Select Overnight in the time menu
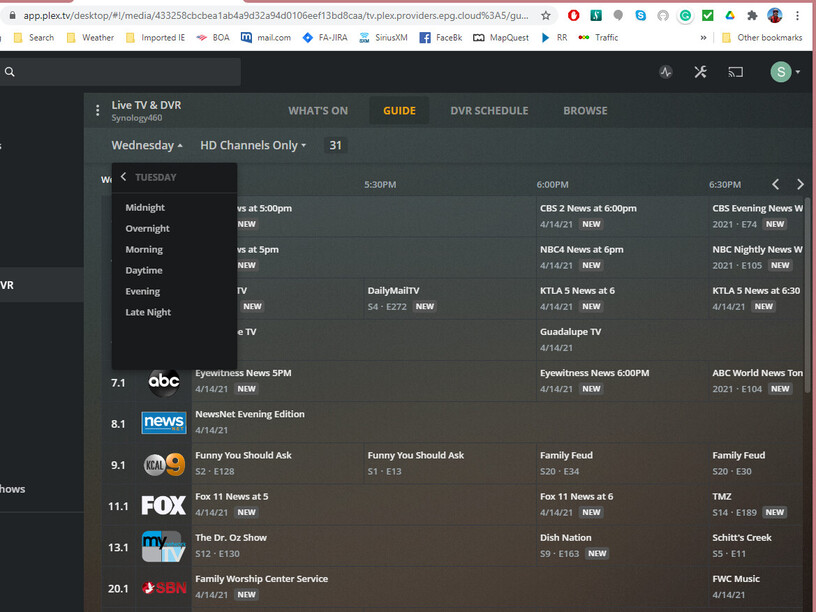This screenshot has width=816, height=612. pyautogui.click(x=147, y=228)
